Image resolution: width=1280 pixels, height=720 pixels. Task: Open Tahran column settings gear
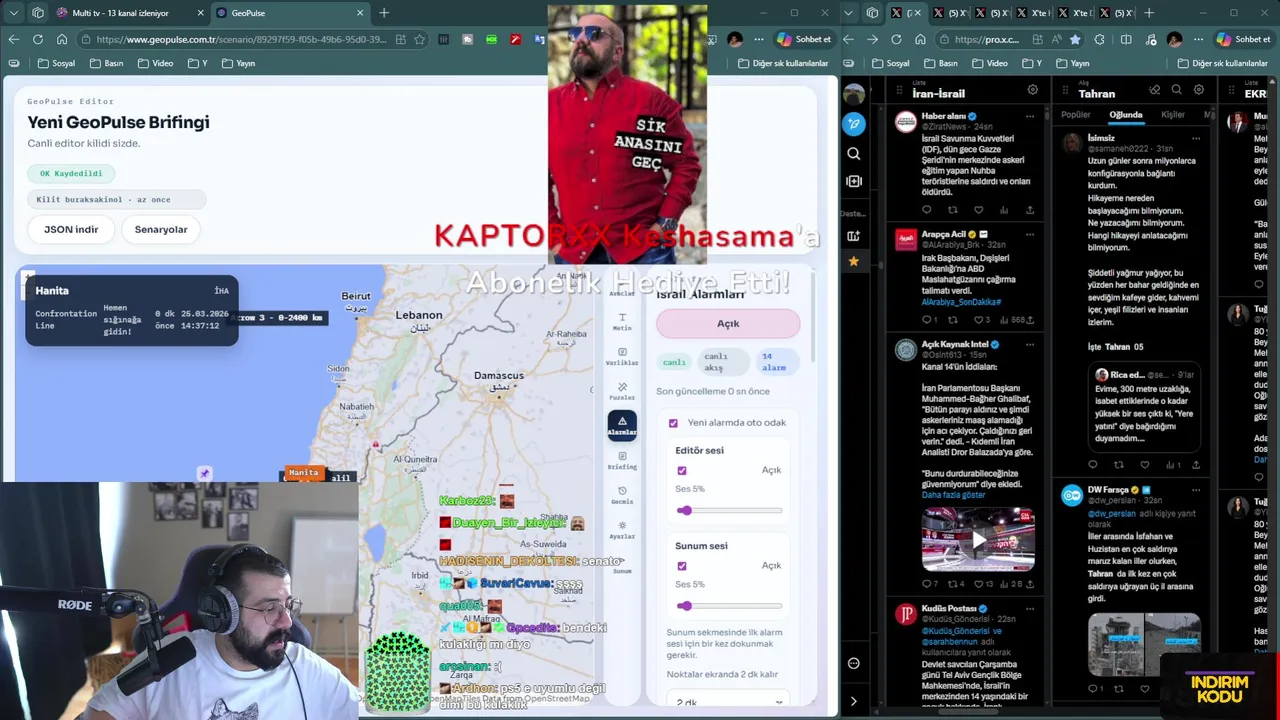pos(1198,90)
